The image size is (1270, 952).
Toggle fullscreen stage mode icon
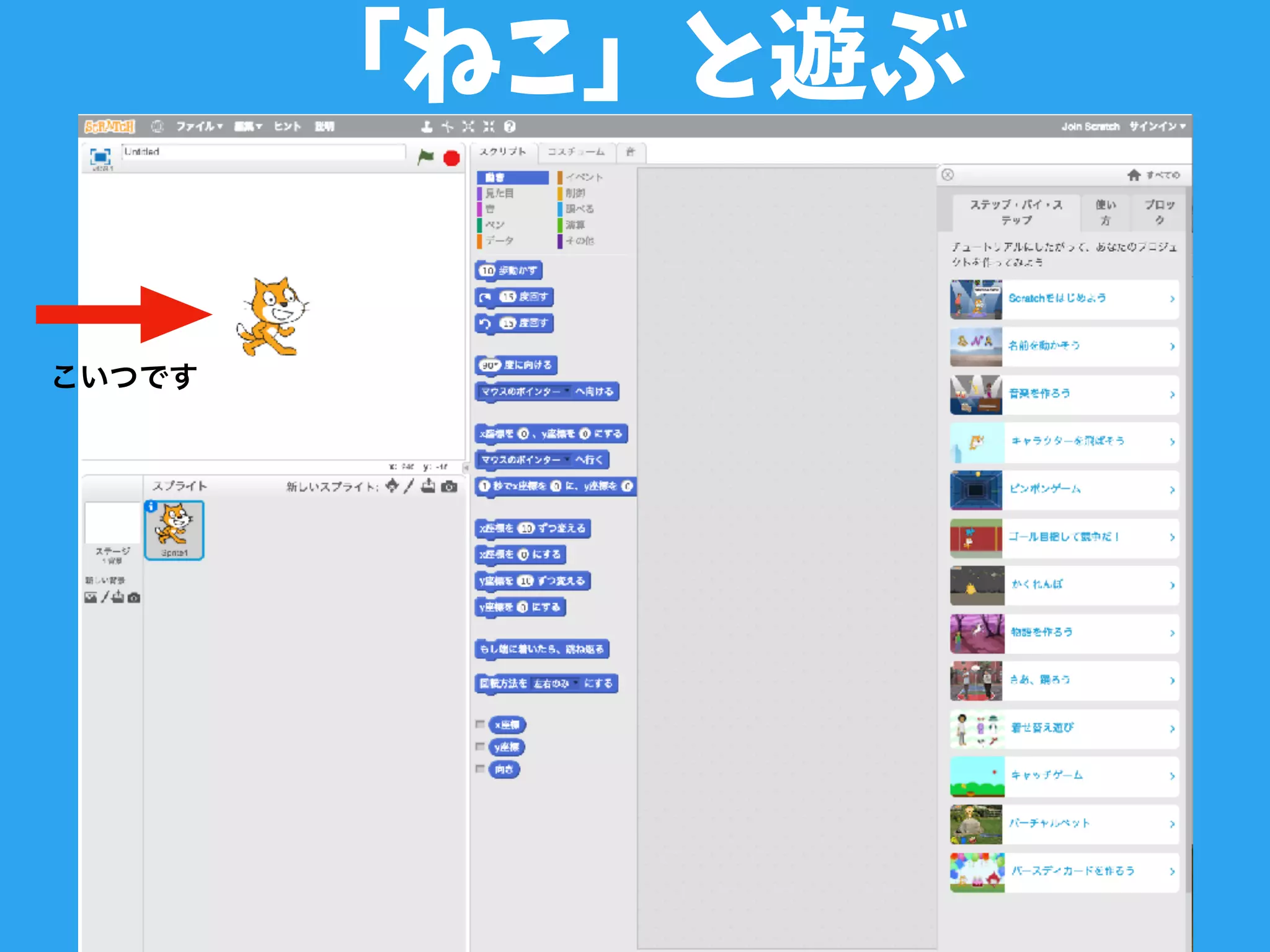tap(100, 157)
